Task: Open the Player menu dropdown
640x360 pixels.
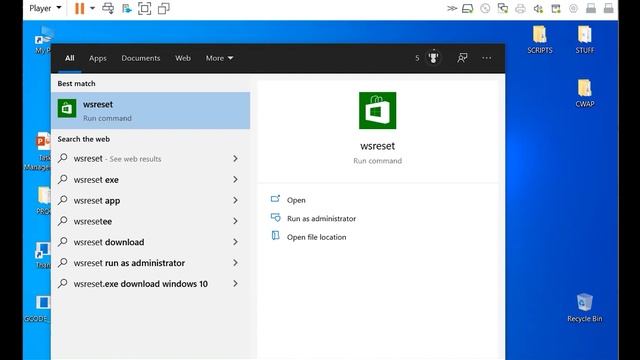Action: (x=45, y=8)
